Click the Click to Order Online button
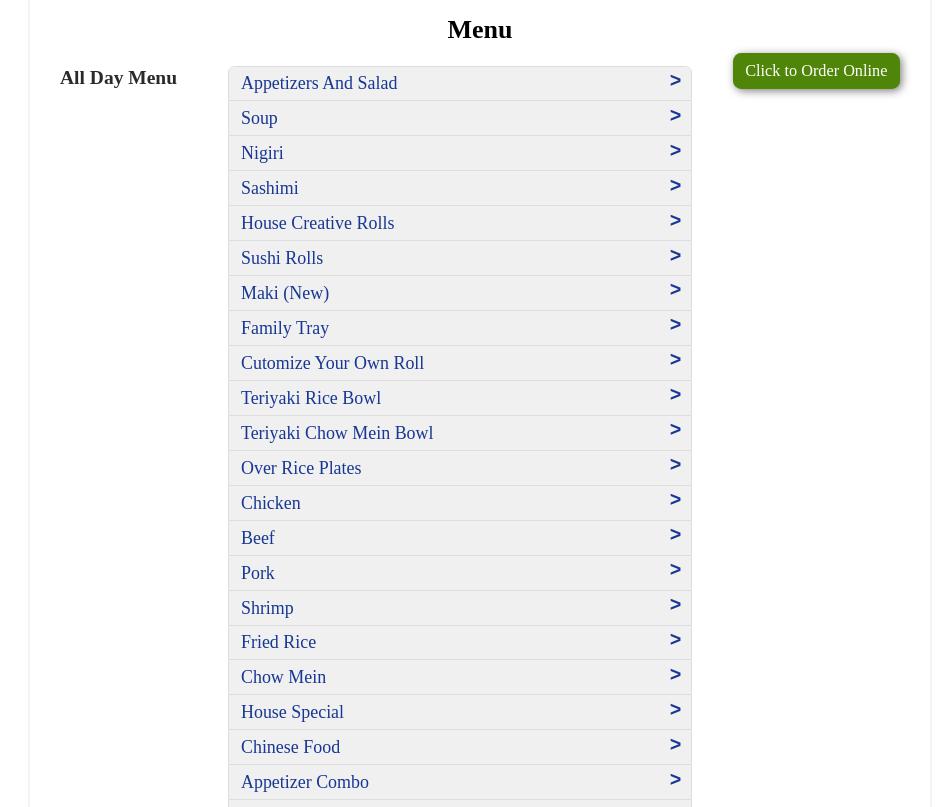945x807 pixels. click(x=815, y=71)
